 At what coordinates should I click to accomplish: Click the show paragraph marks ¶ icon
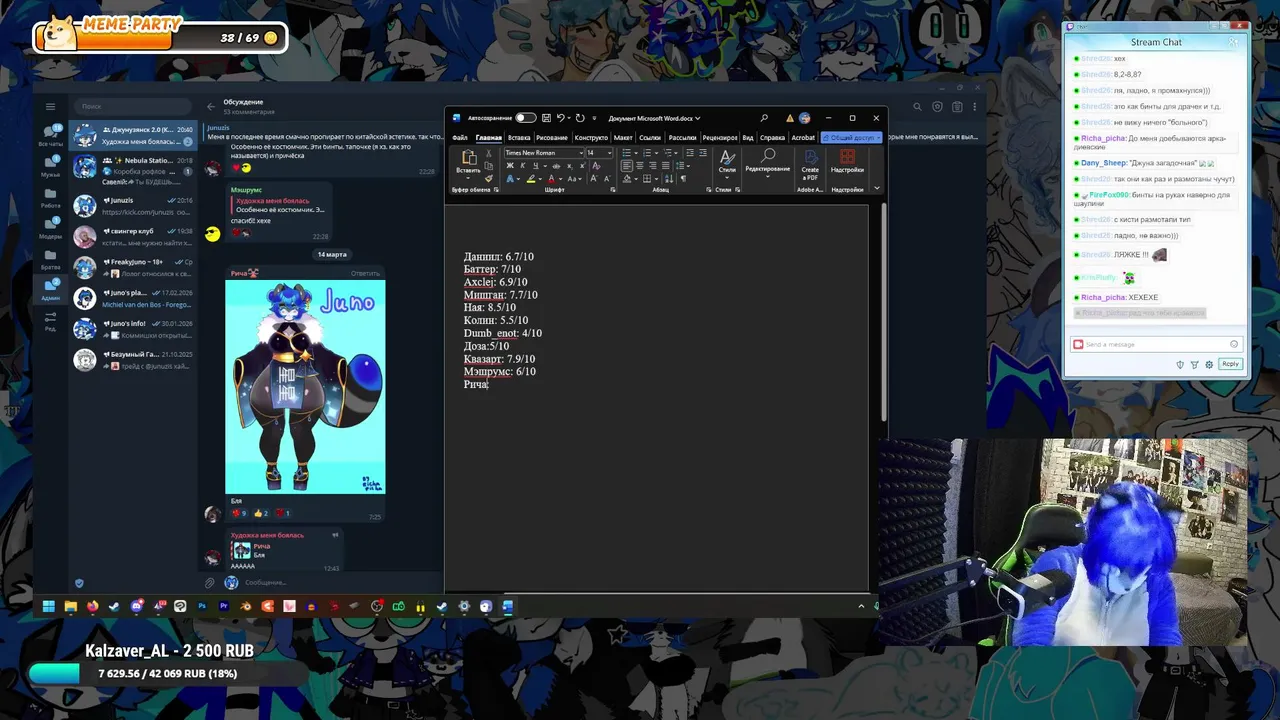click(x=684, y=179)
